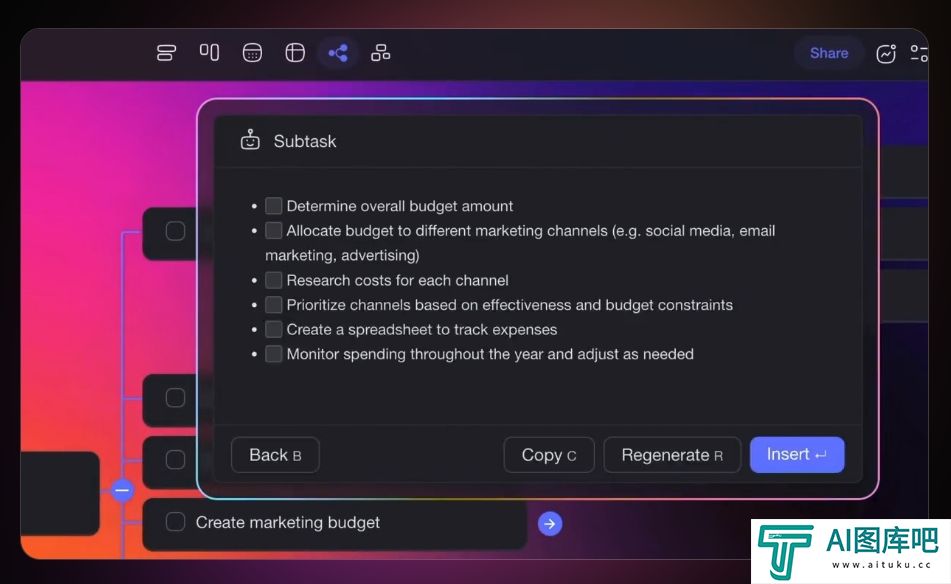Open the org chart view icon

click(380, 53)
